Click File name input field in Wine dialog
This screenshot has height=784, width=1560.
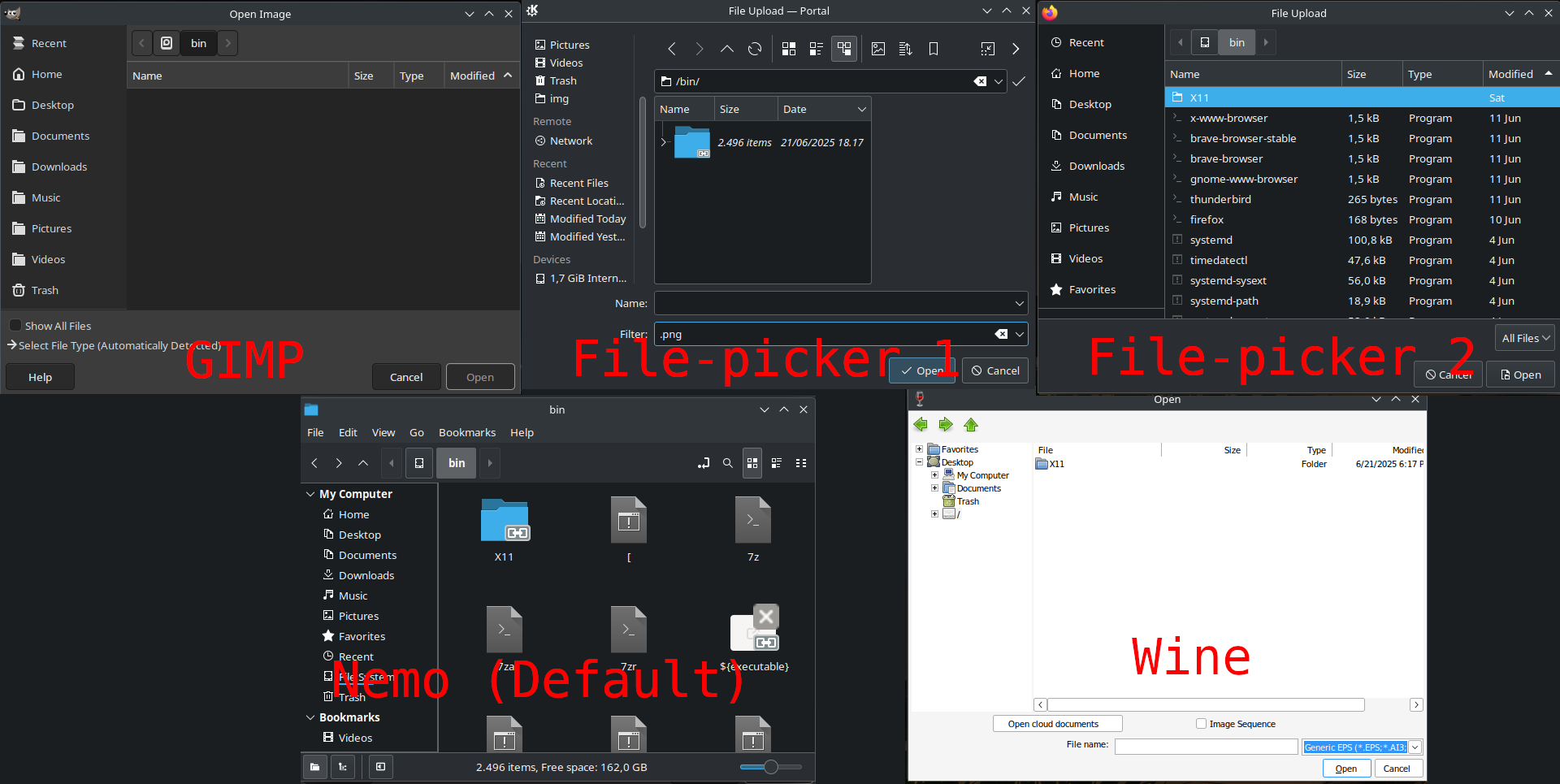[1206, 747]
